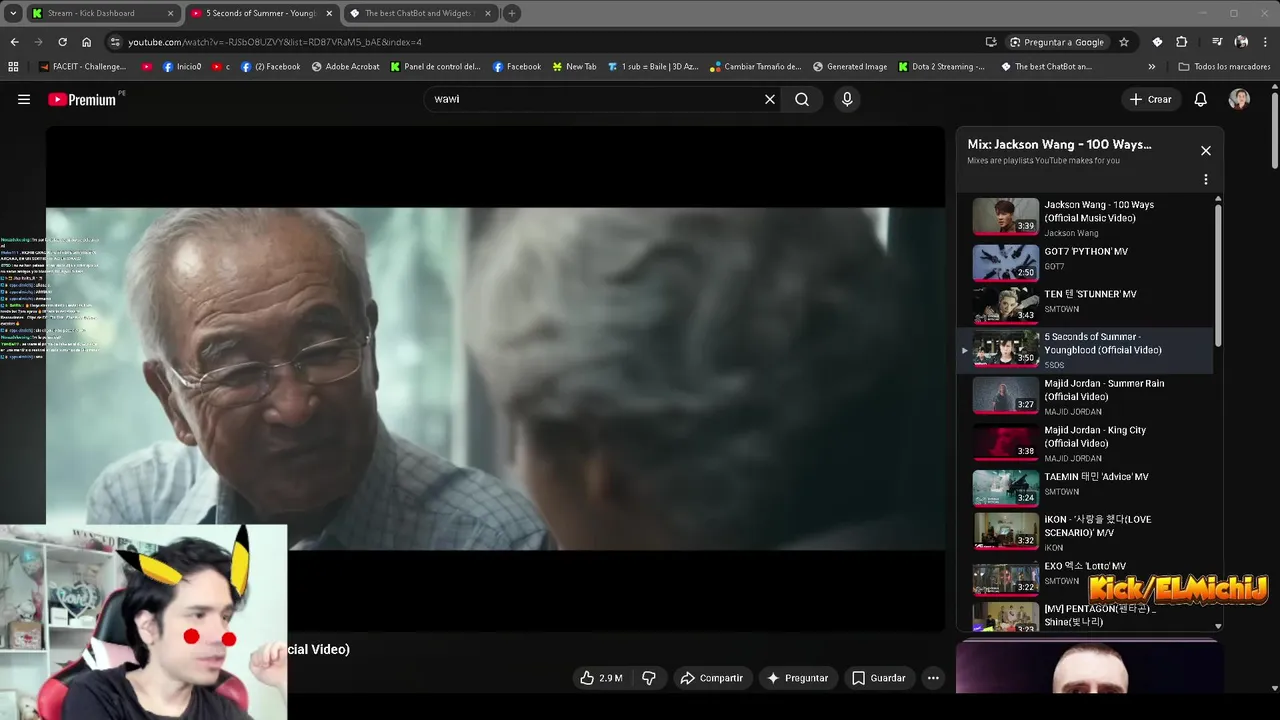Open FACEIT - Challenge bookmark

click(x=83, y=67)
